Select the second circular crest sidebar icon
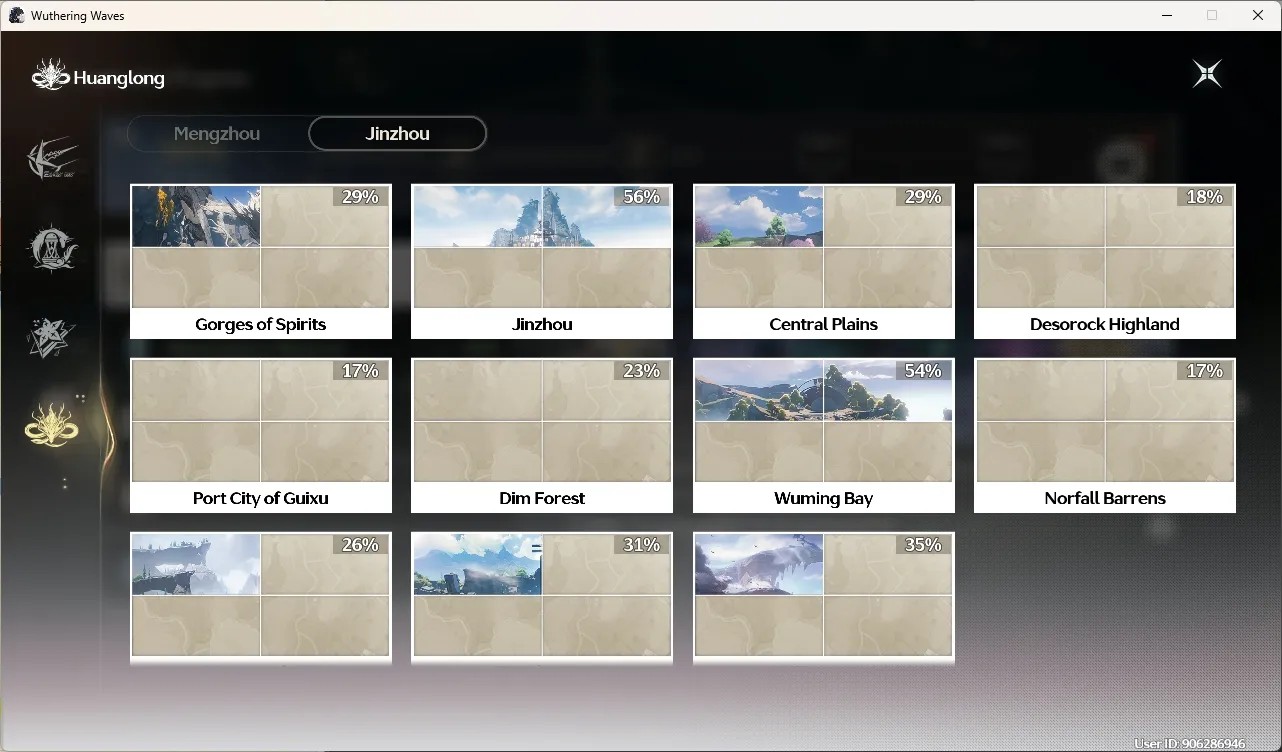 pyautogui.click(x=52, y=248)
